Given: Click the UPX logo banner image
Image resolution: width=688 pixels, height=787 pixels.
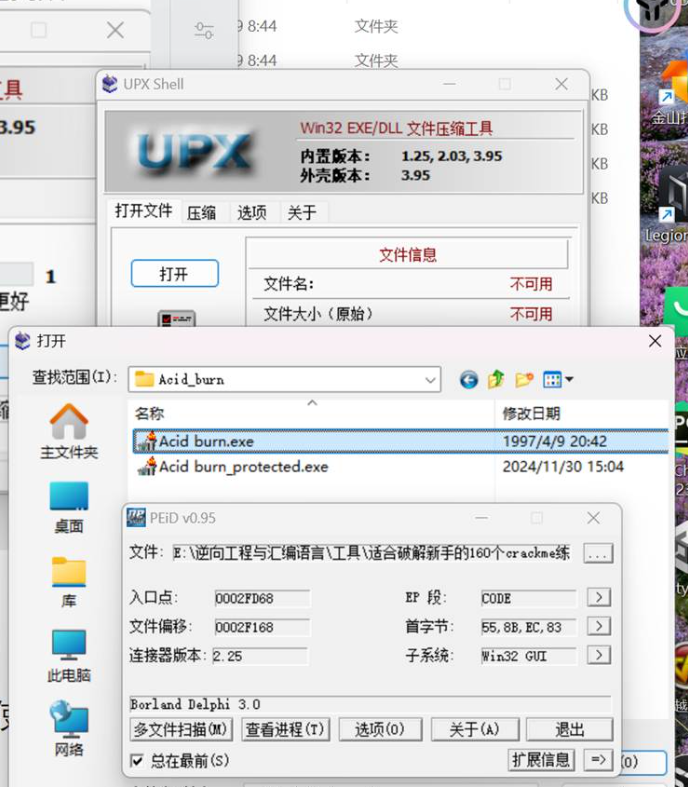Looking at the screenshot, I should pos(195,151).
